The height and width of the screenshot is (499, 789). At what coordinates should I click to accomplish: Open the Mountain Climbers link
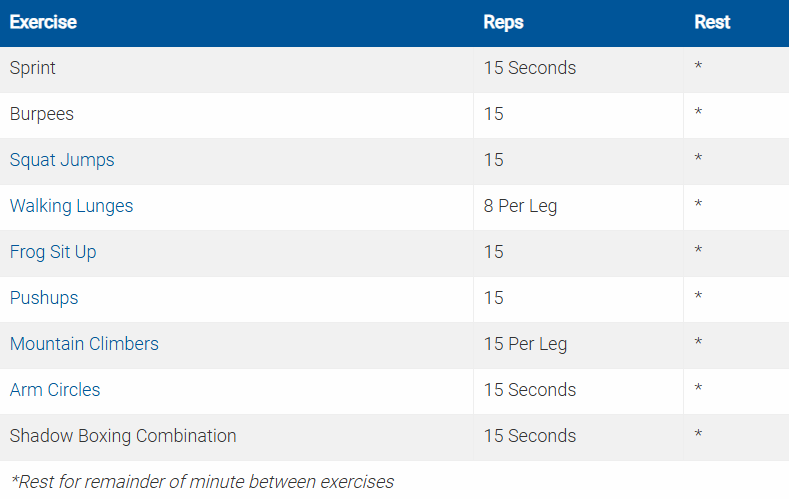84,344
